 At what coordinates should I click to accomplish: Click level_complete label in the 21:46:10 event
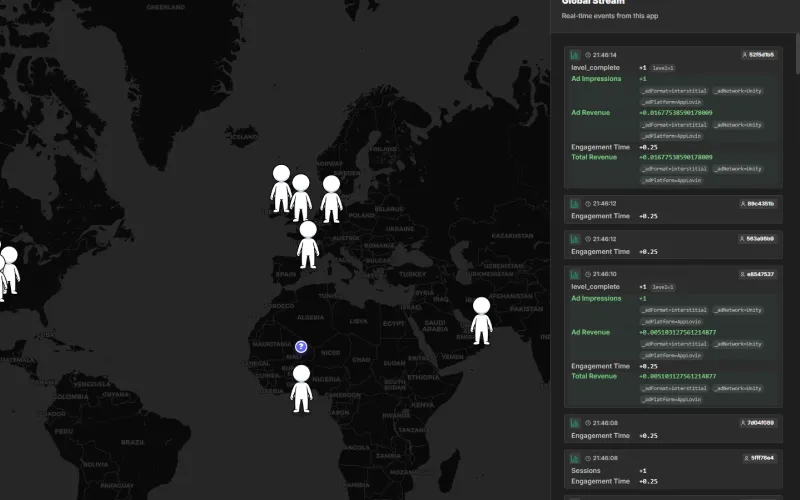click(x=595, y=287)
